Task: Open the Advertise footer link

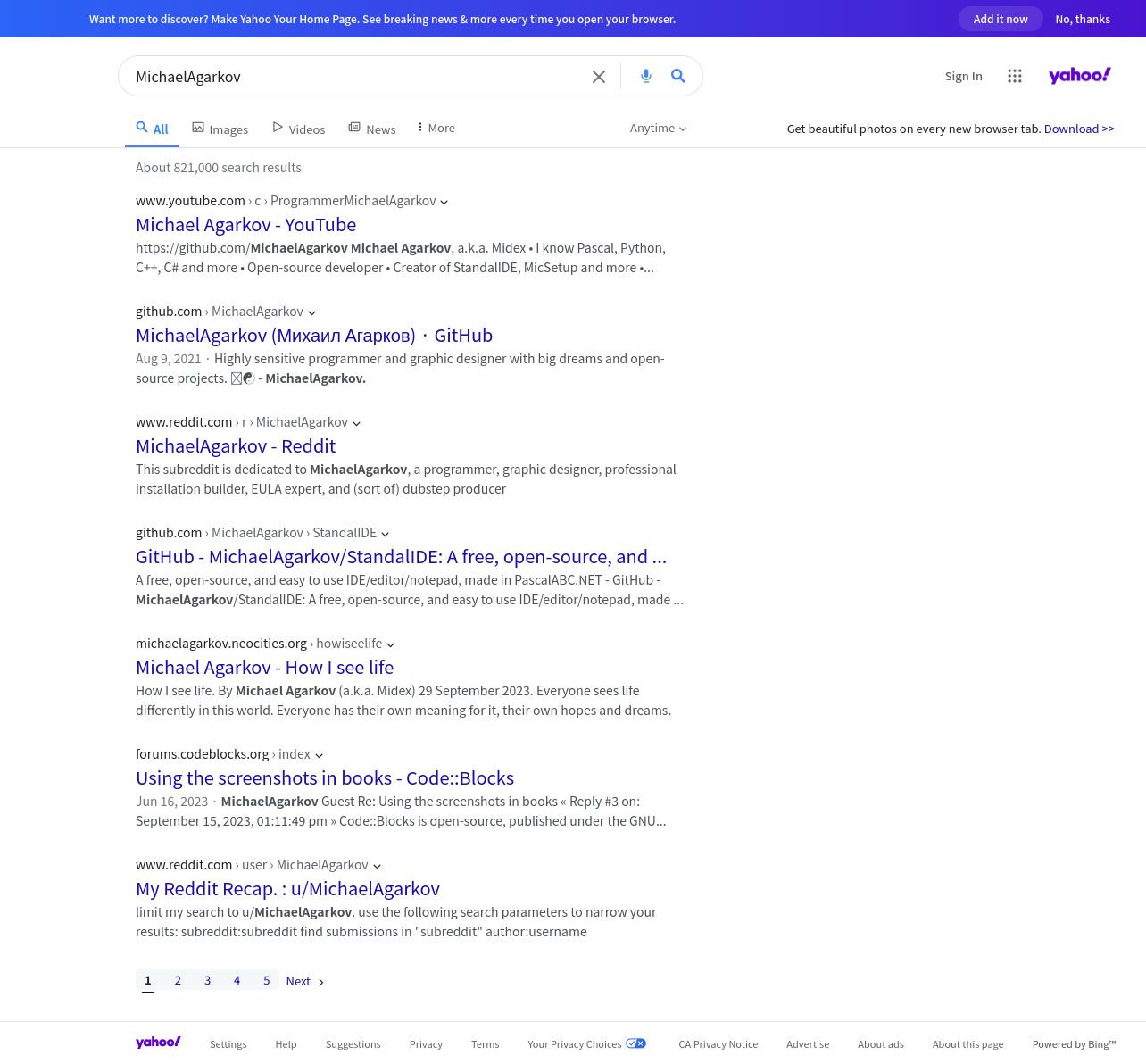Action: 808,1044
